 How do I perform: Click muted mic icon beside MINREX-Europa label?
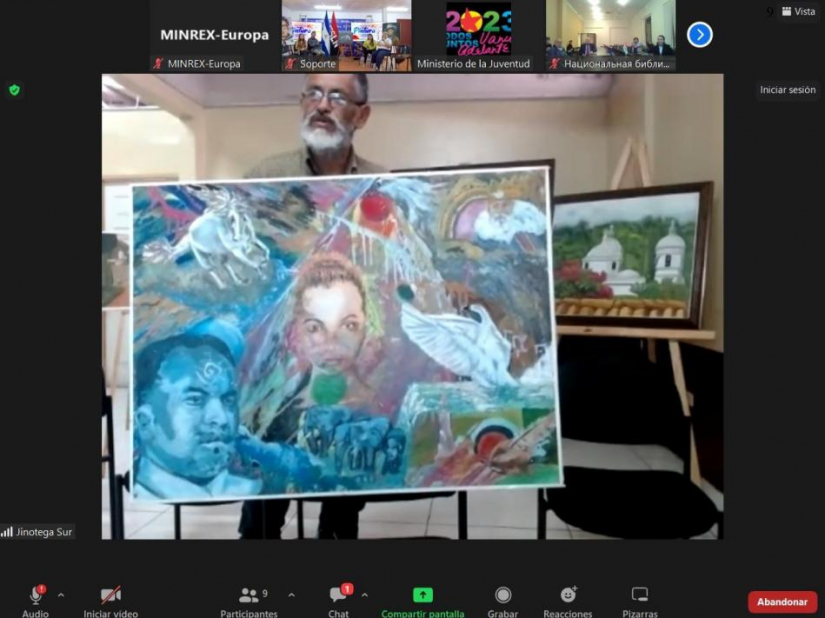point(158,64)
